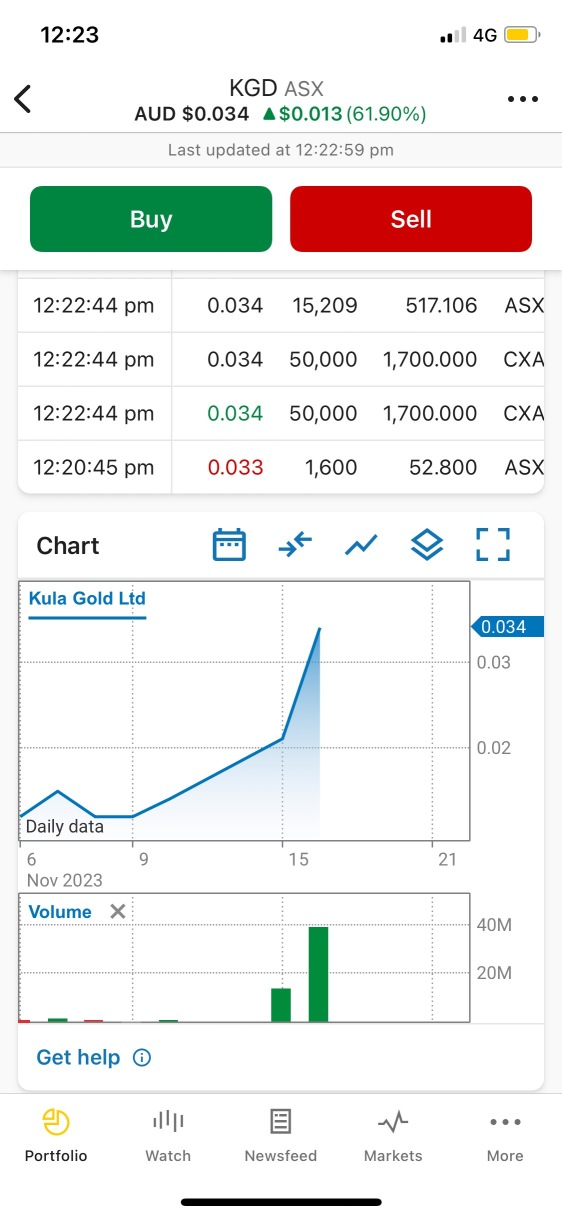Tap the KGD ASX ticker title
The height and width of the screenshot is (1218, 562).
pos(276,89)
